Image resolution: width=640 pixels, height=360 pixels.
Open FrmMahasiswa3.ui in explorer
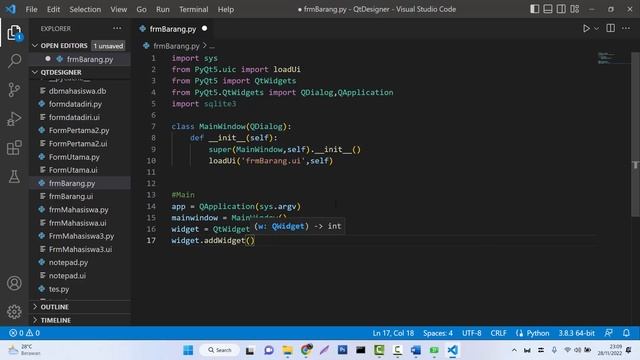(x=80, y=249)
